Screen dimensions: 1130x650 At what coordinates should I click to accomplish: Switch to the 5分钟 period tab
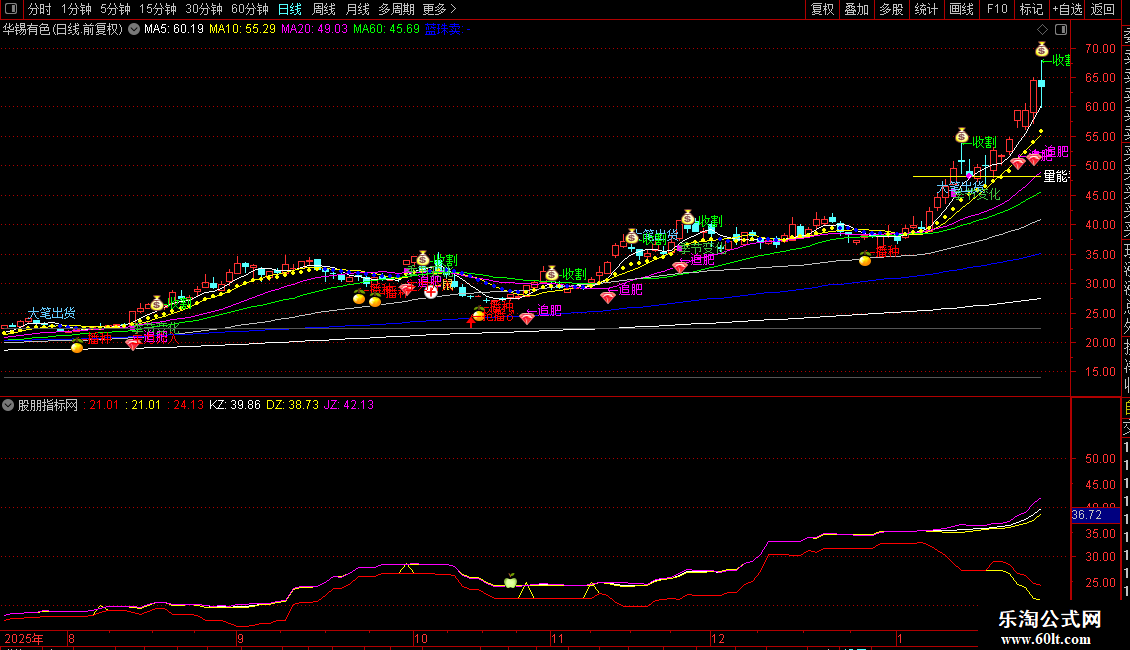[x=115, y=9]
